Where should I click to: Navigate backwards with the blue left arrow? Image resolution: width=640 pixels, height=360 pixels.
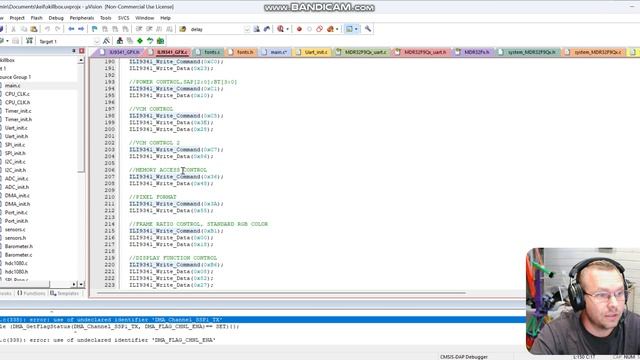click(x=71, y=29)
